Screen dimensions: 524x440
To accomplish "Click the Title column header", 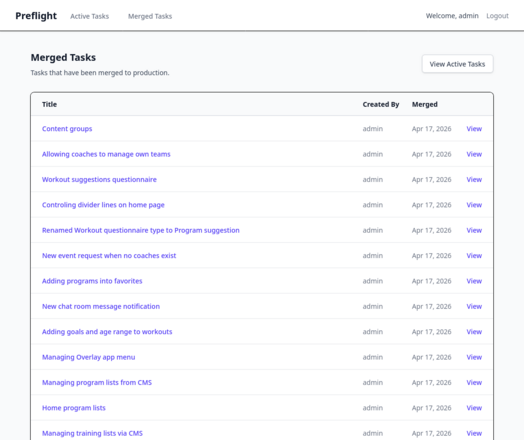I will pyautogui.click(x=49, y=104).
